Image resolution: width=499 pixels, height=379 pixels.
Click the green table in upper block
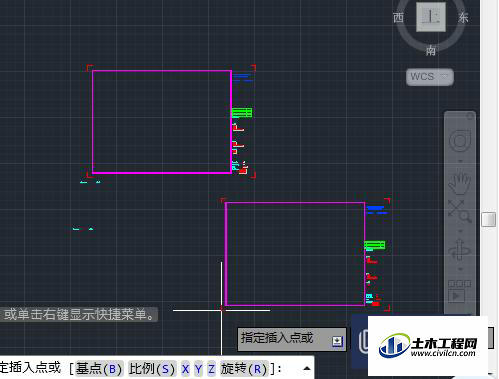click(242, 112)
